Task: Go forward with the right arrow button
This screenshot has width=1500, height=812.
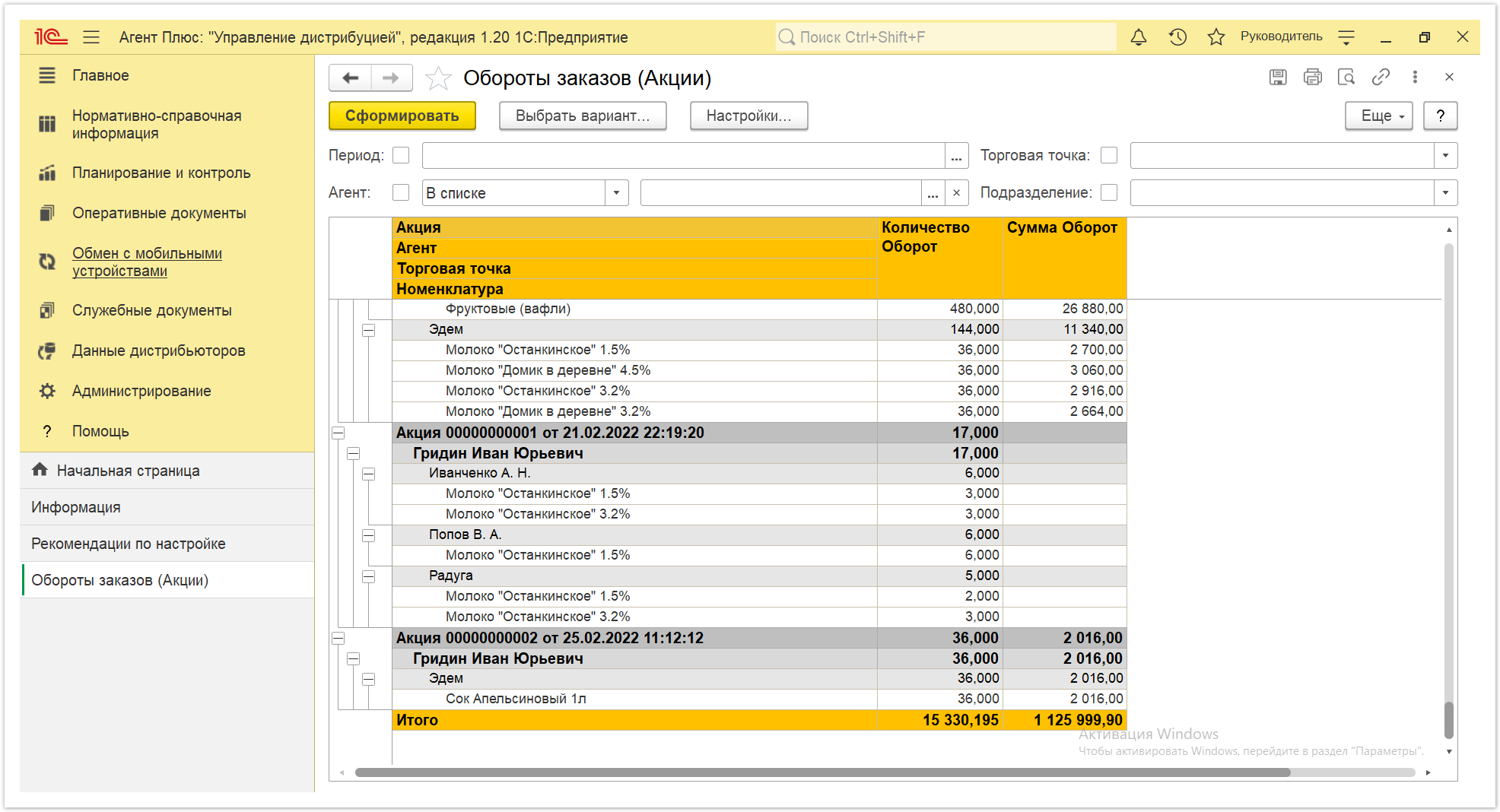Action: tap(391, 78)
